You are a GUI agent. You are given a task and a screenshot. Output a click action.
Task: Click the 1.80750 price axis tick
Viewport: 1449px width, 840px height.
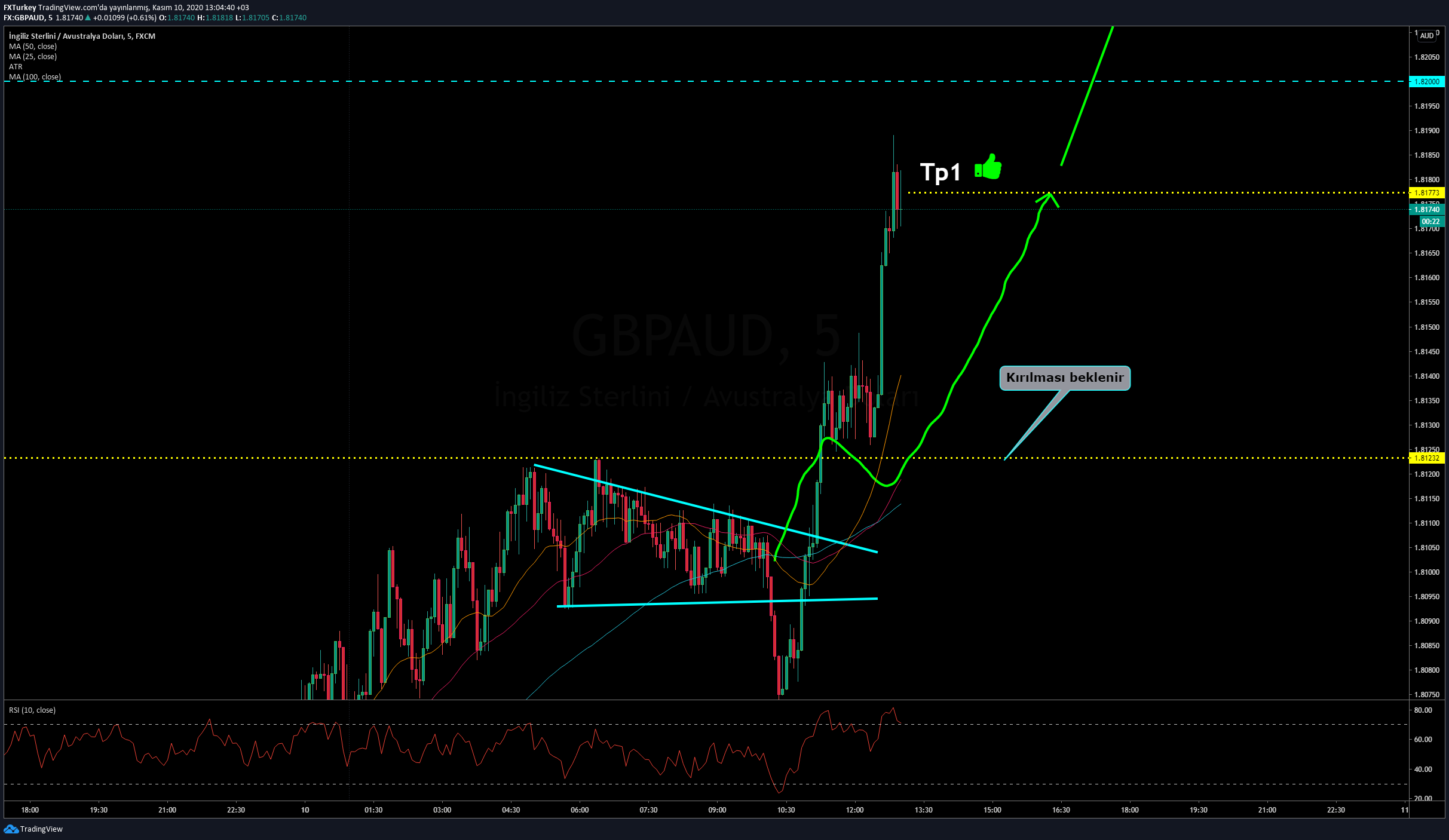pos(1427,695)
